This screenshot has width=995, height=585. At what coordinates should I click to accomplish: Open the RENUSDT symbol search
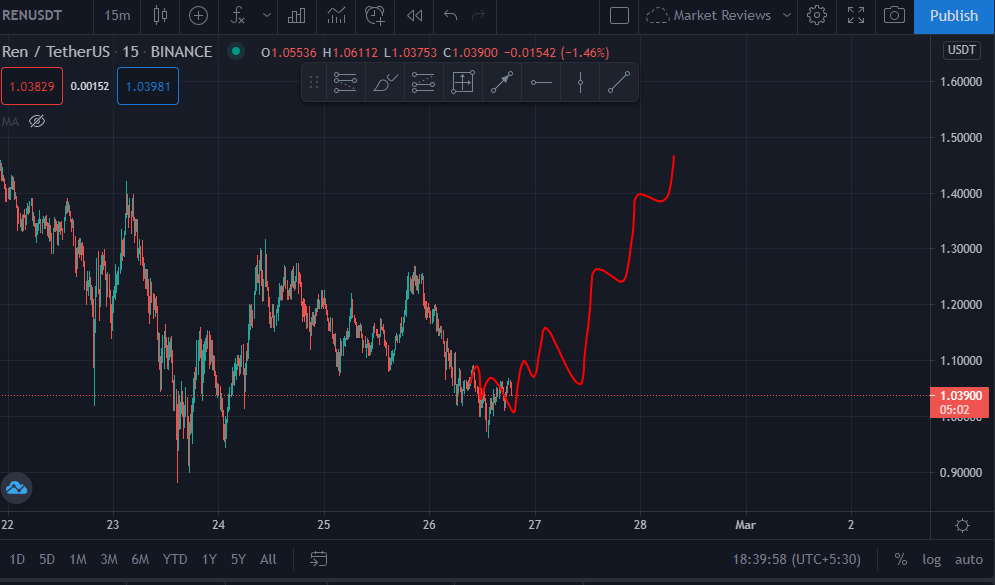click(x=32, y=15)
